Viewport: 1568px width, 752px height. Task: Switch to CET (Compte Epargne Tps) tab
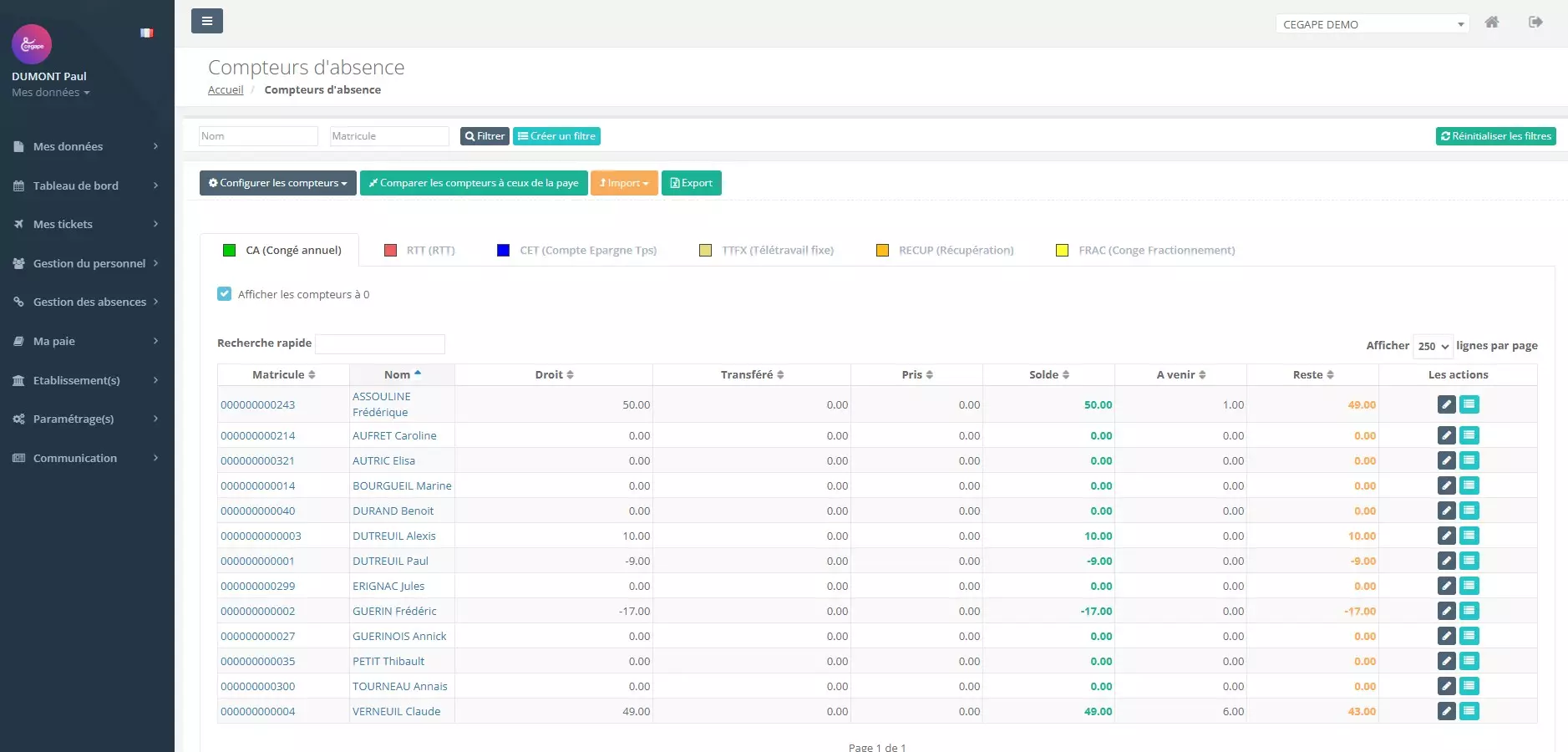point(576,250)
